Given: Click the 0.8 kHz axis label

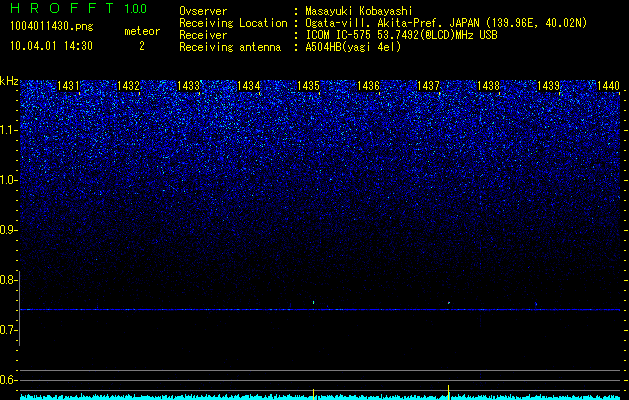Looking at the screenshot, I should tap(7, 280).
